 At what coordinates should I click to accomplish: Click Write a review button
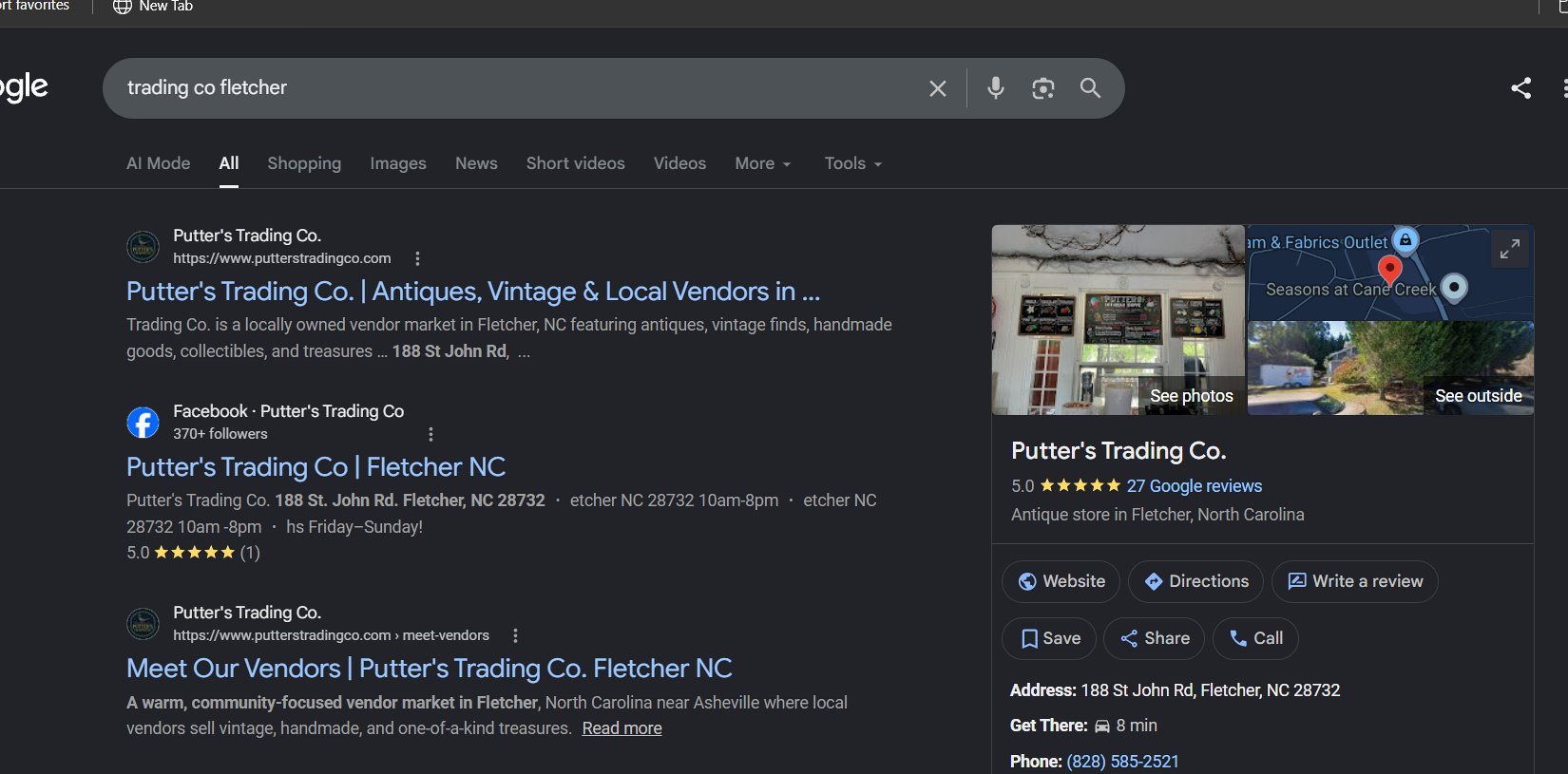[x=1354, y=581]
